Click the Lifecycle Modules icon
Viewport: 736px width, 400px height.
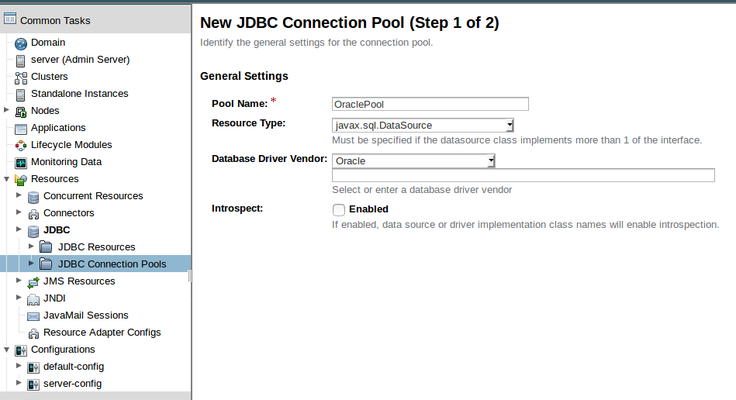[20, 145]
